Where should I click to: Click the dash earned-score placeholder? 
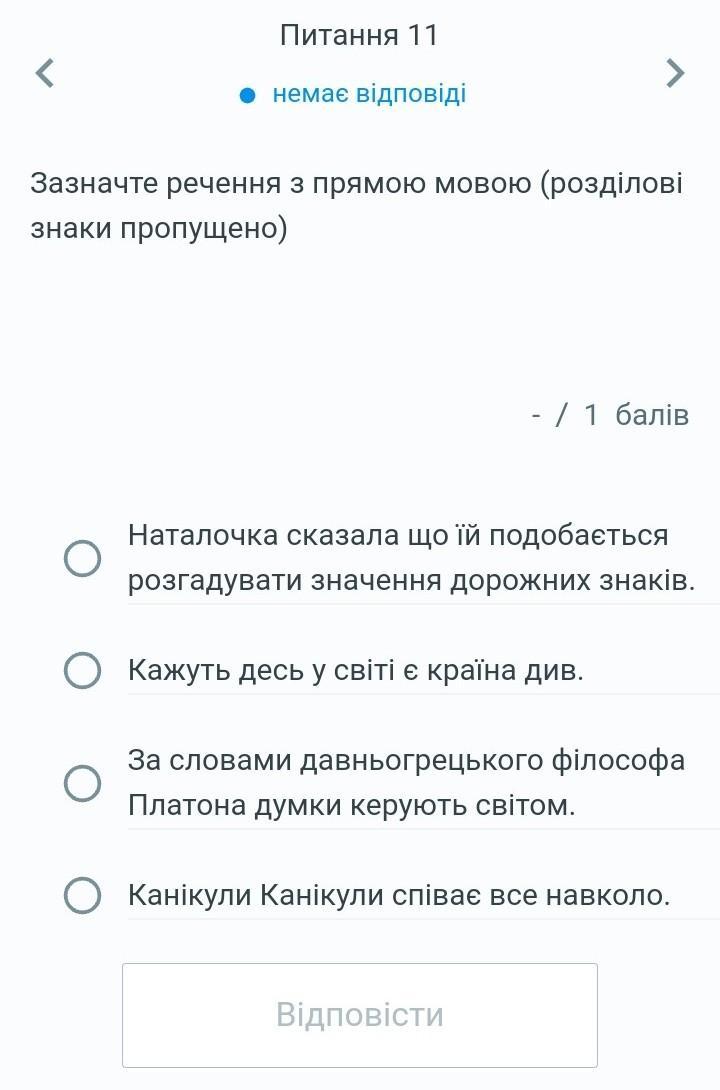[538, 414]
